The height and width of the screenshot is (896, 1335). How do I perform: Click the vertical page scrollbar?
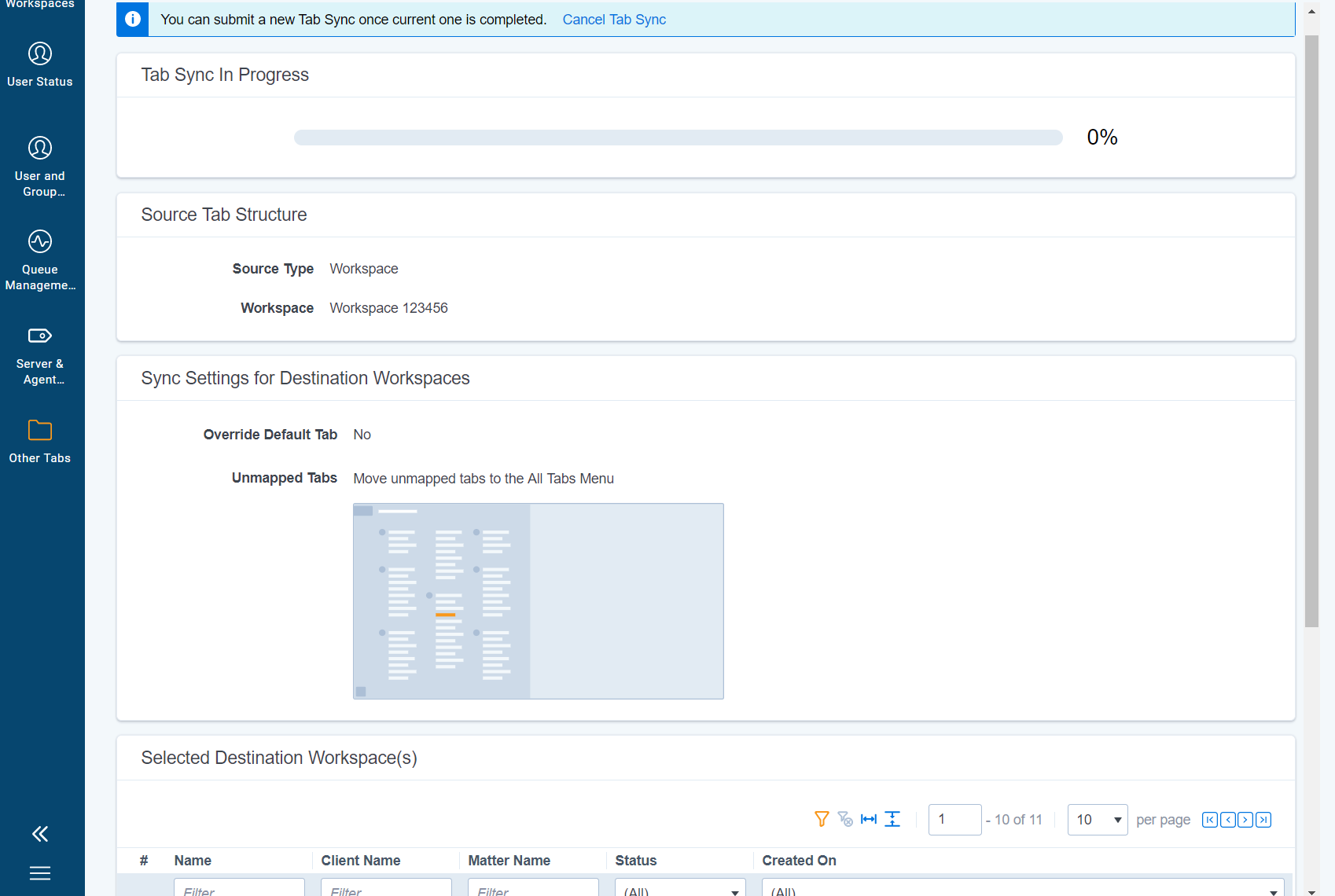1311,331
